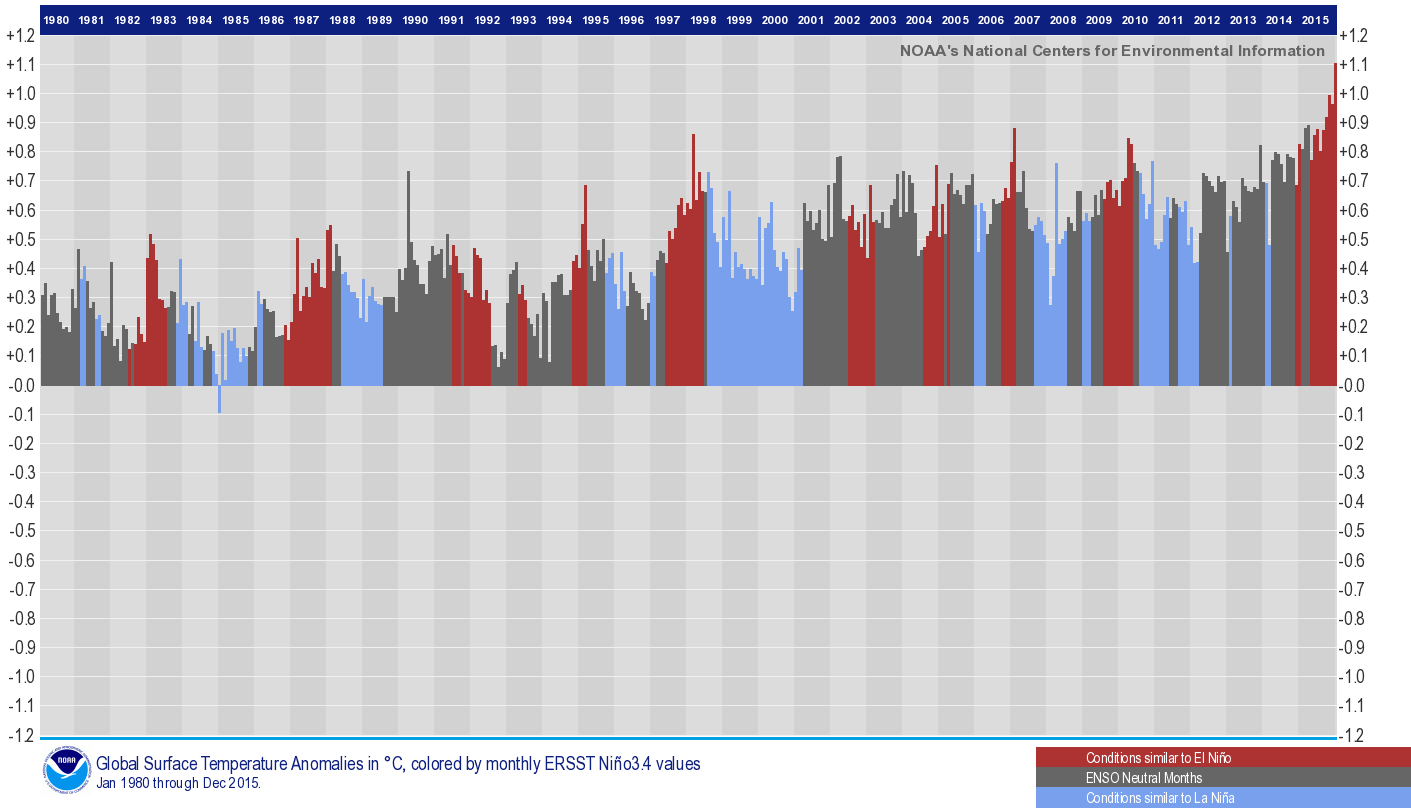This screenshot has height=810, width=1411.
Task: Click the tall red 1998 El Niño peak bar
Action: (693, 260)
